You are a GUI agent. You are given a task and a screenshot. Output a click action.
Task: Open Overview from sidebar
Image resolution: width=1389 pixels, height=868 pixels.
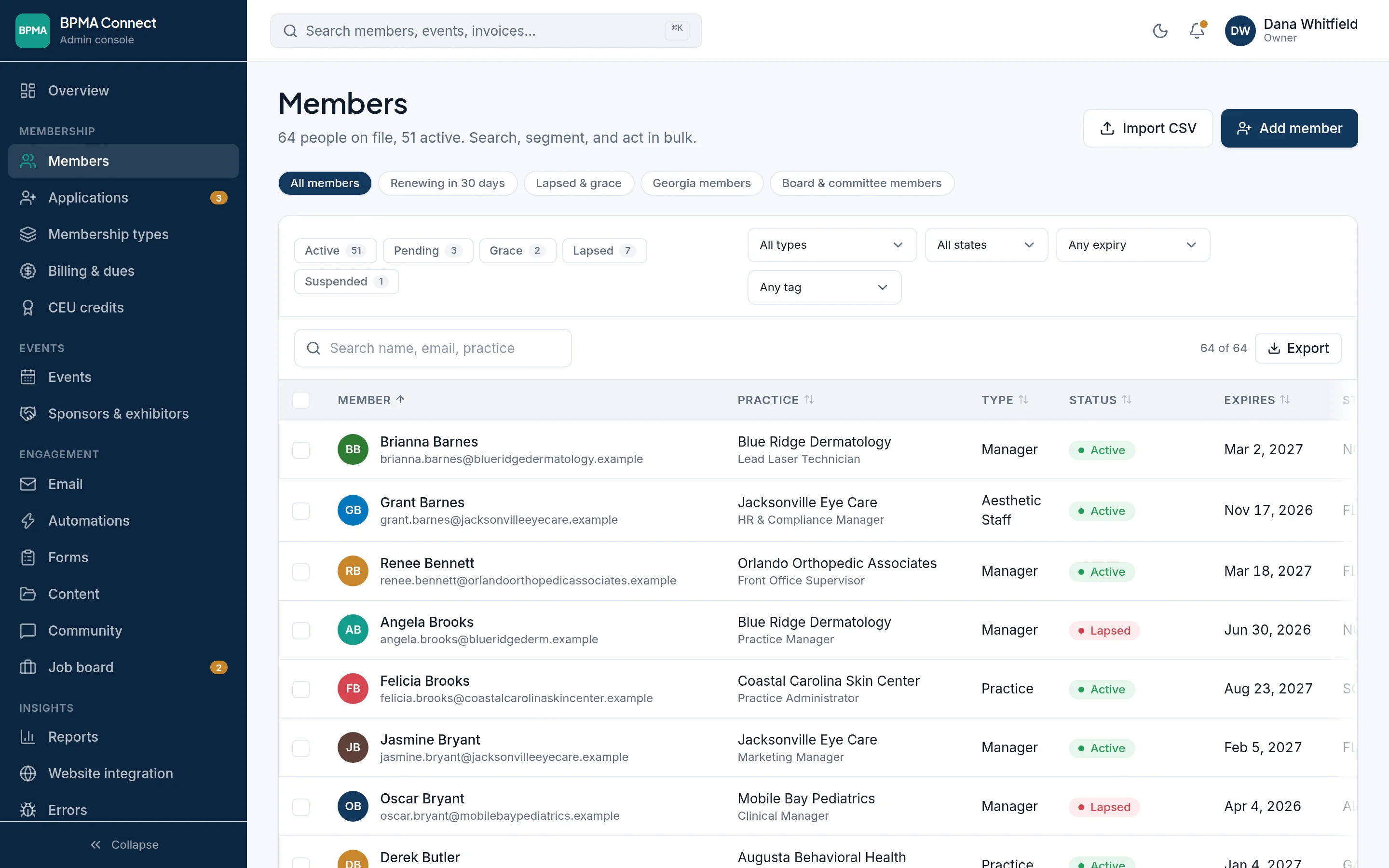point(123,91)
